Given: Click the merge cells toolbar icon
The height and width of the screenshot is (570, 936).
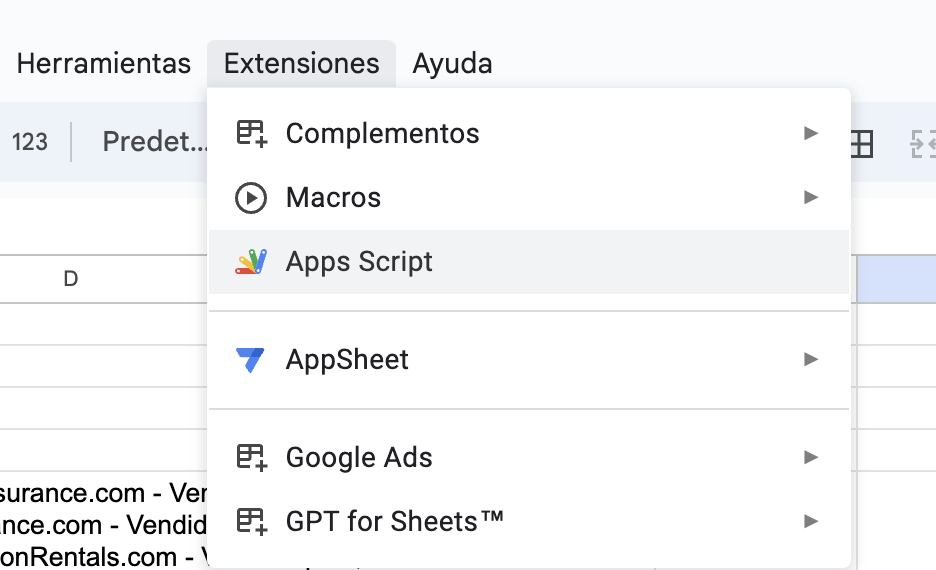Looking at the screenshot, I should point(922,145).
